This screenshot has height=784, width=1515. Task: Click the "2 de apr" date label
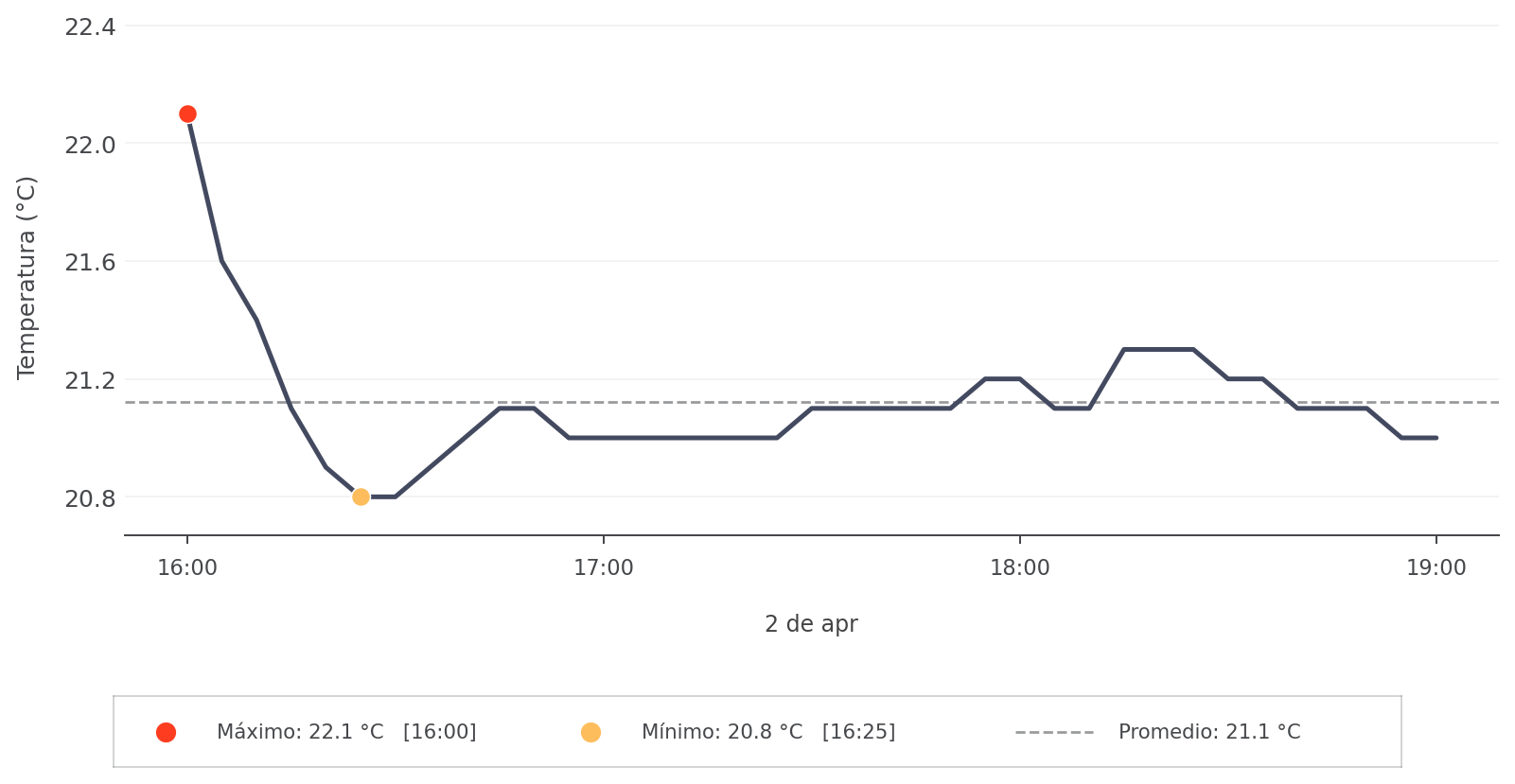[x=811, y=624]
